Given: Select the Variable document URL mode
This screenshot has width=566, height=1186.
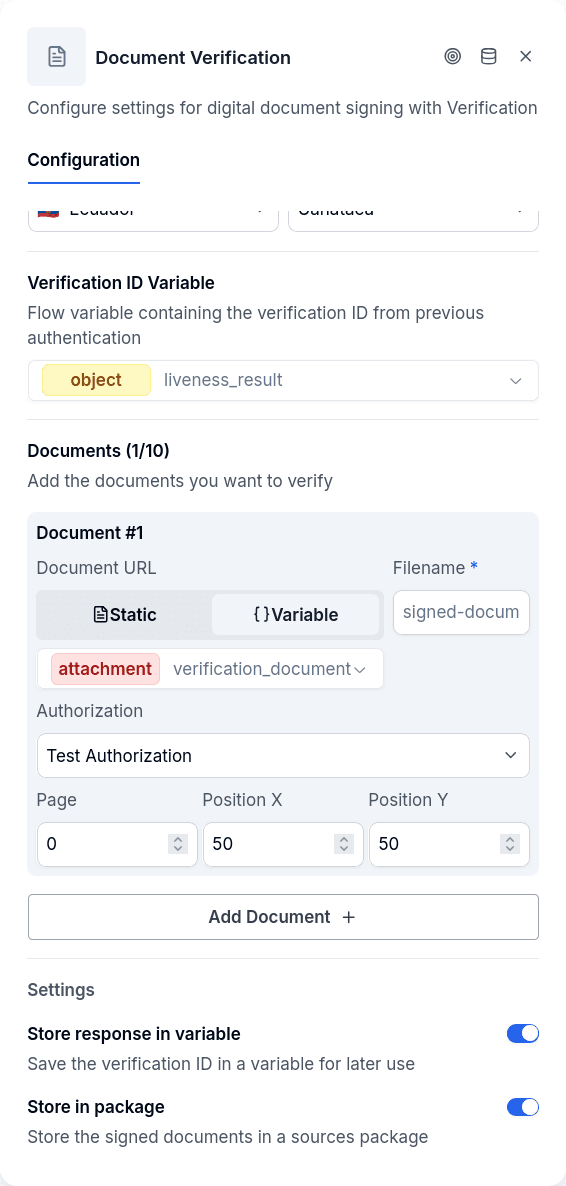Looking at the screenshot, I should 295,615.
